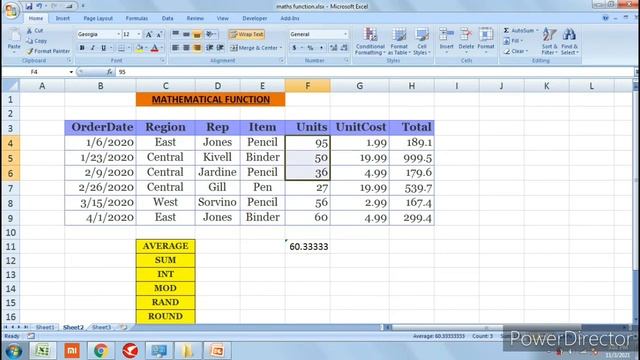The height and width of the screenshot is (360, 640).
Task: Open Format as Table
Action: coord(399,41)
